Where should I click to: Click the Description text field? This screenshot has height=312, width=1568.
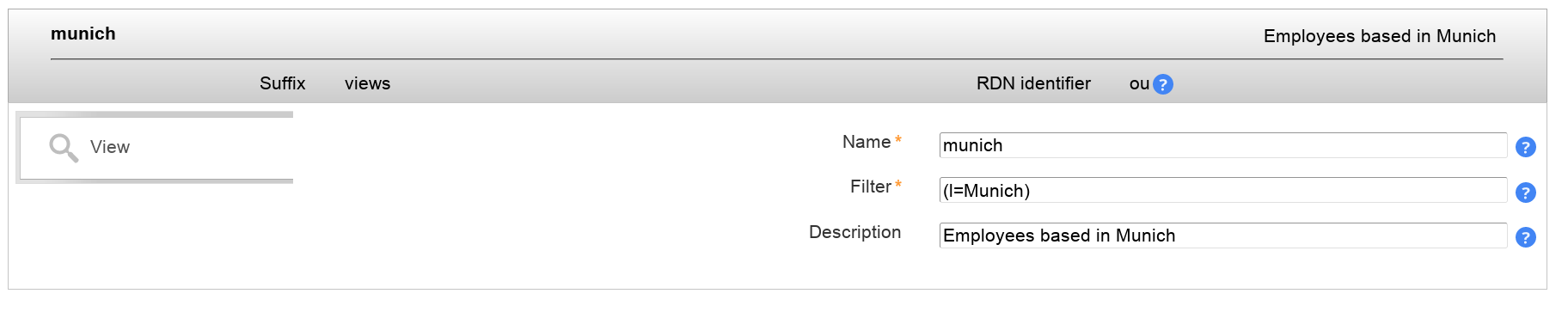coord(1223,236)
